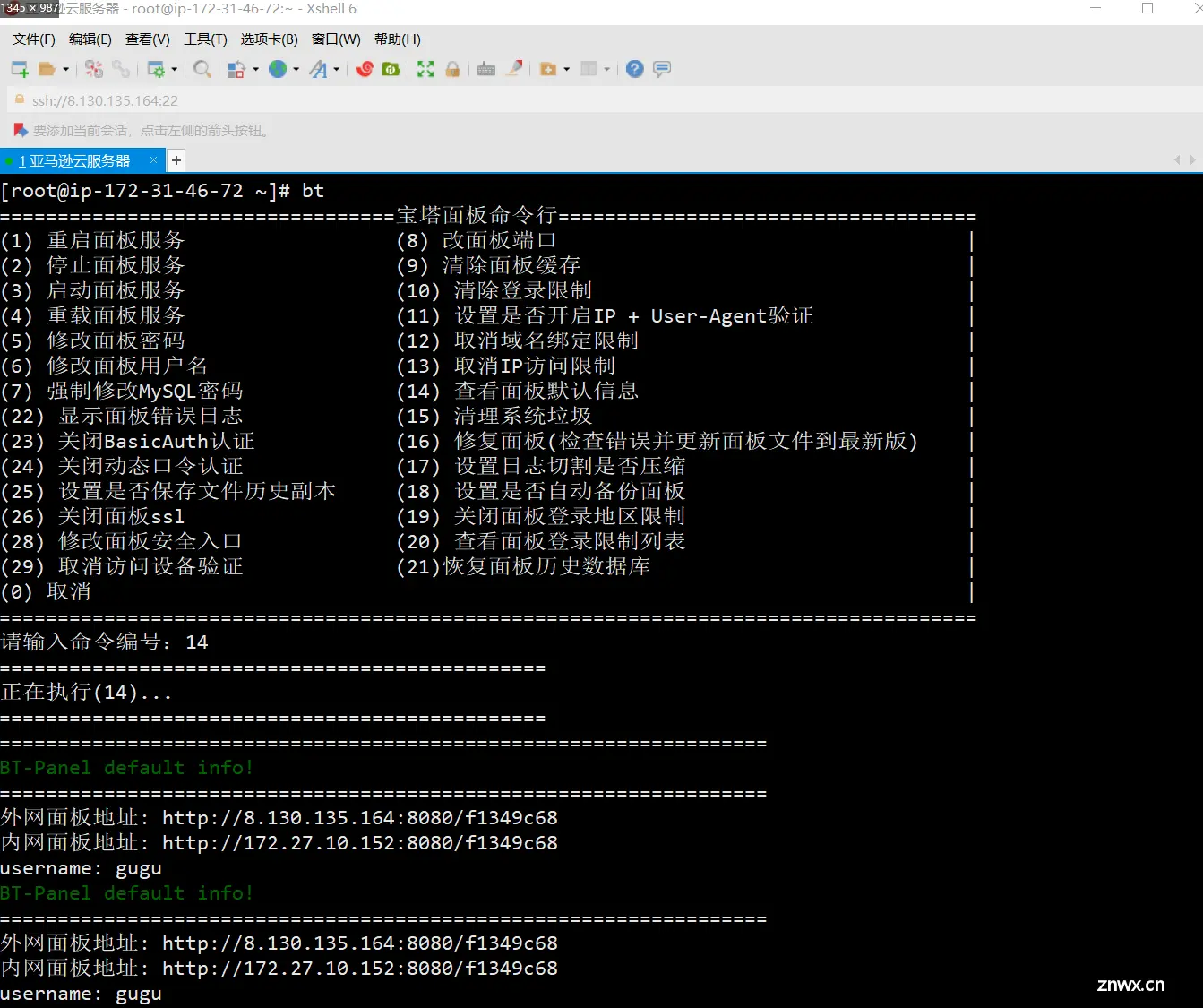Screen dimensions: 1203x1008
Task: Click menu text '(5) 修改面板密码'
Action: click(92, 340)
